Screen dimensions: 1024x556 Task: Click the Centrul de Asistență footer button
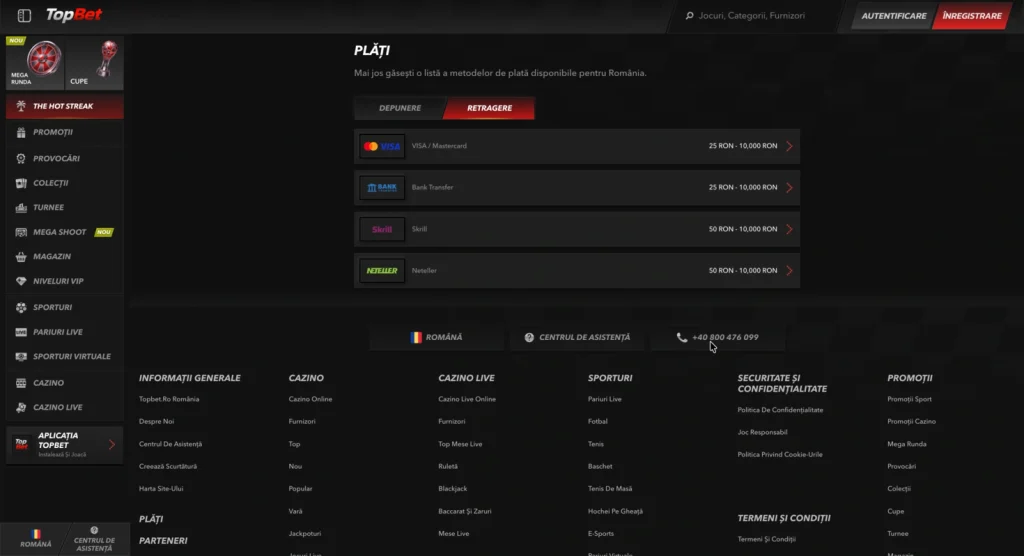tap(577, 337)
